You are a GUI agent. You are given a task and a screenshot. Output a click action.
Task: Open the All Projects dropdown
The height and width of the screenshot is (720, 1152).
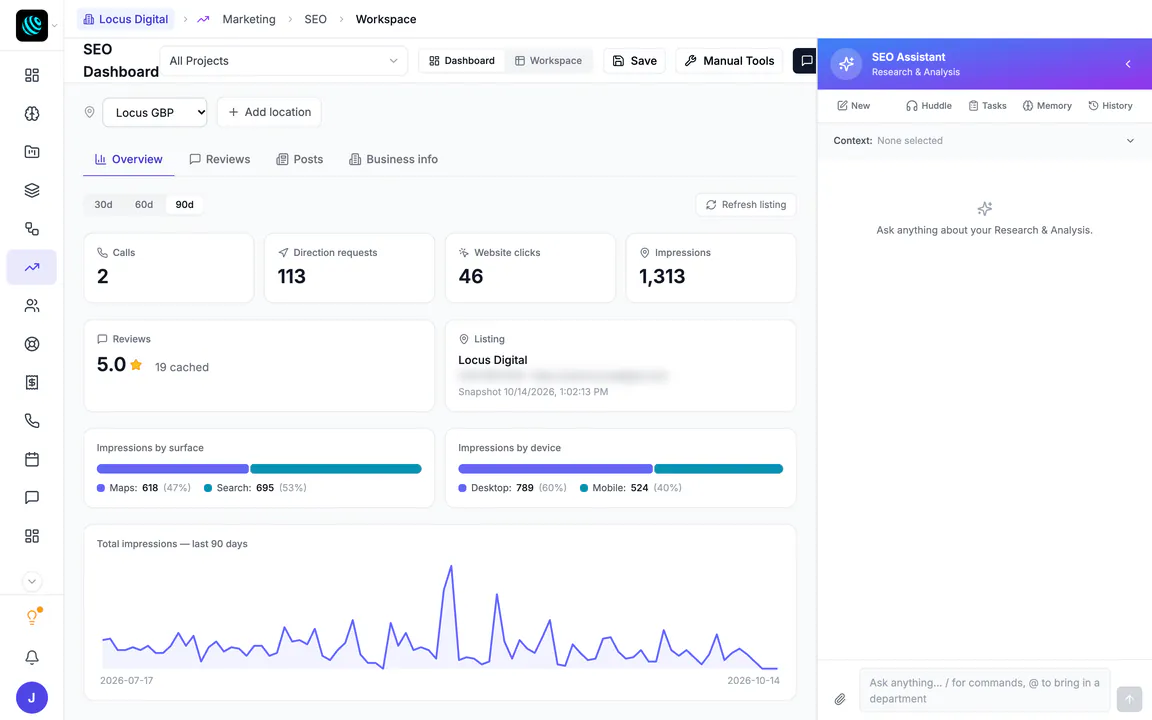coord(284,61)
